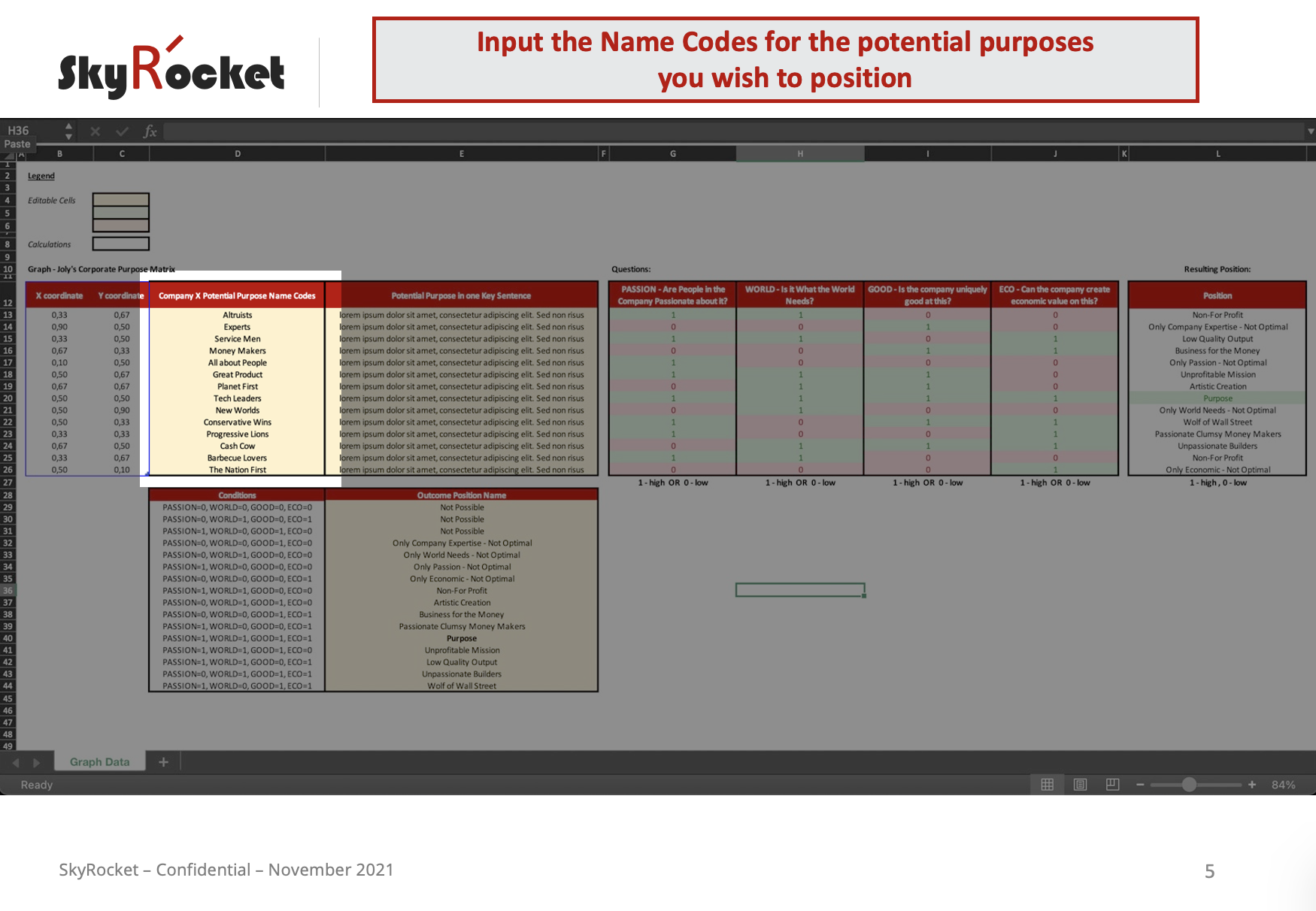Click the selected empty cell H36

coord(800,590)
